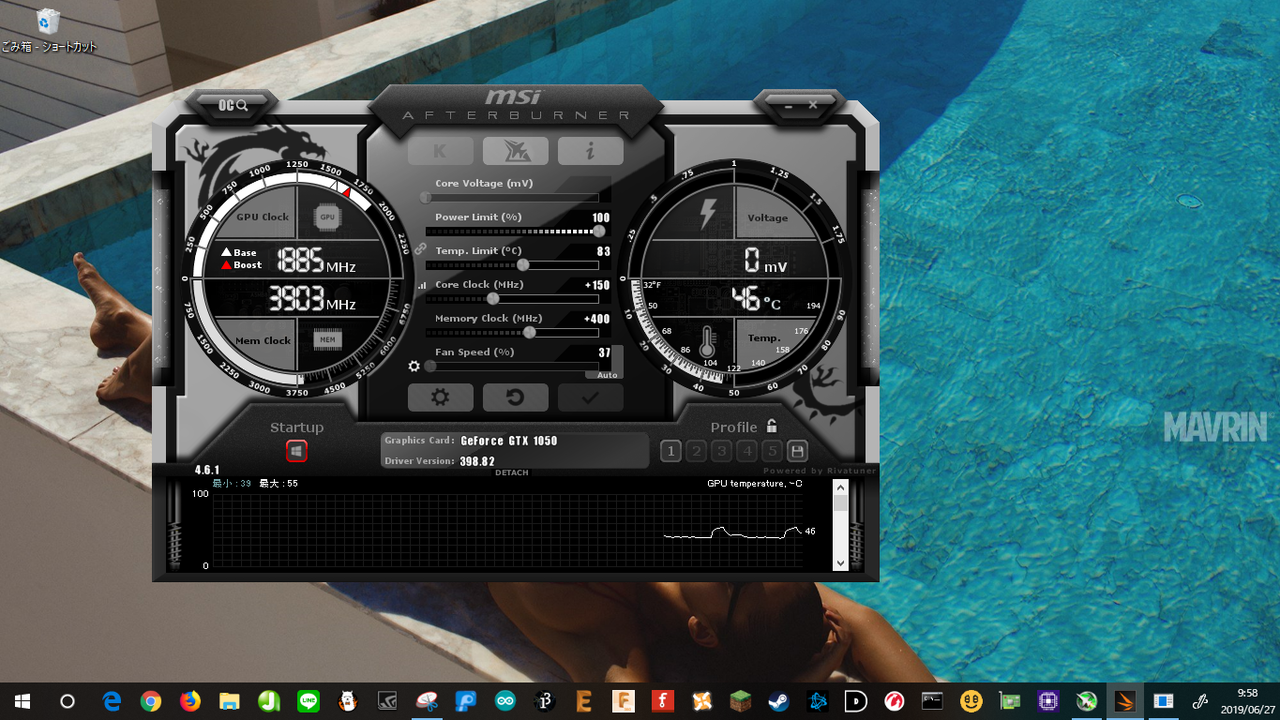1280x720 pixels.
Task: Click the Power Limit slider handle
Action: (598, 231)
